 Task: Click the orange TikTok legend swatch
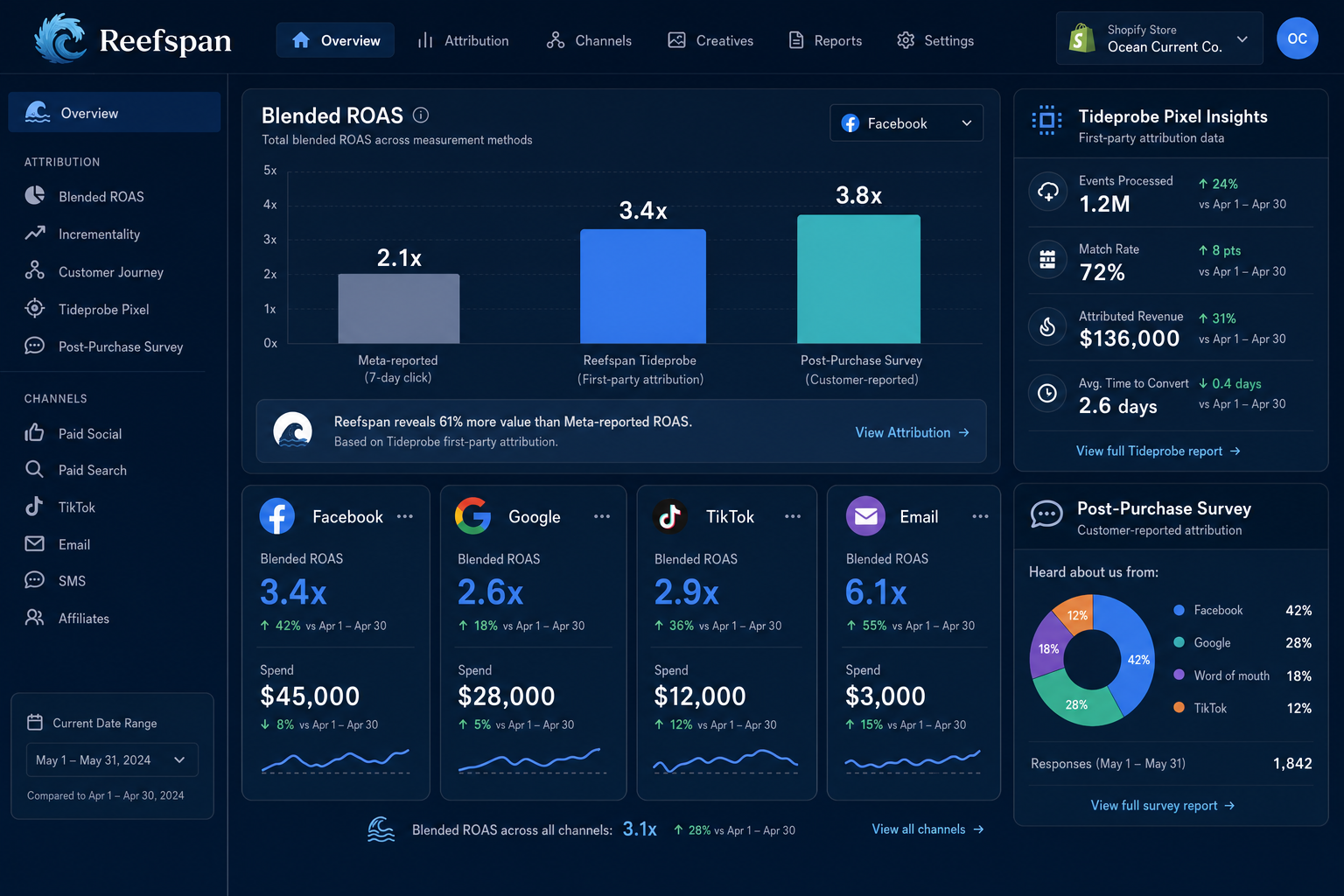point(1179,708)
